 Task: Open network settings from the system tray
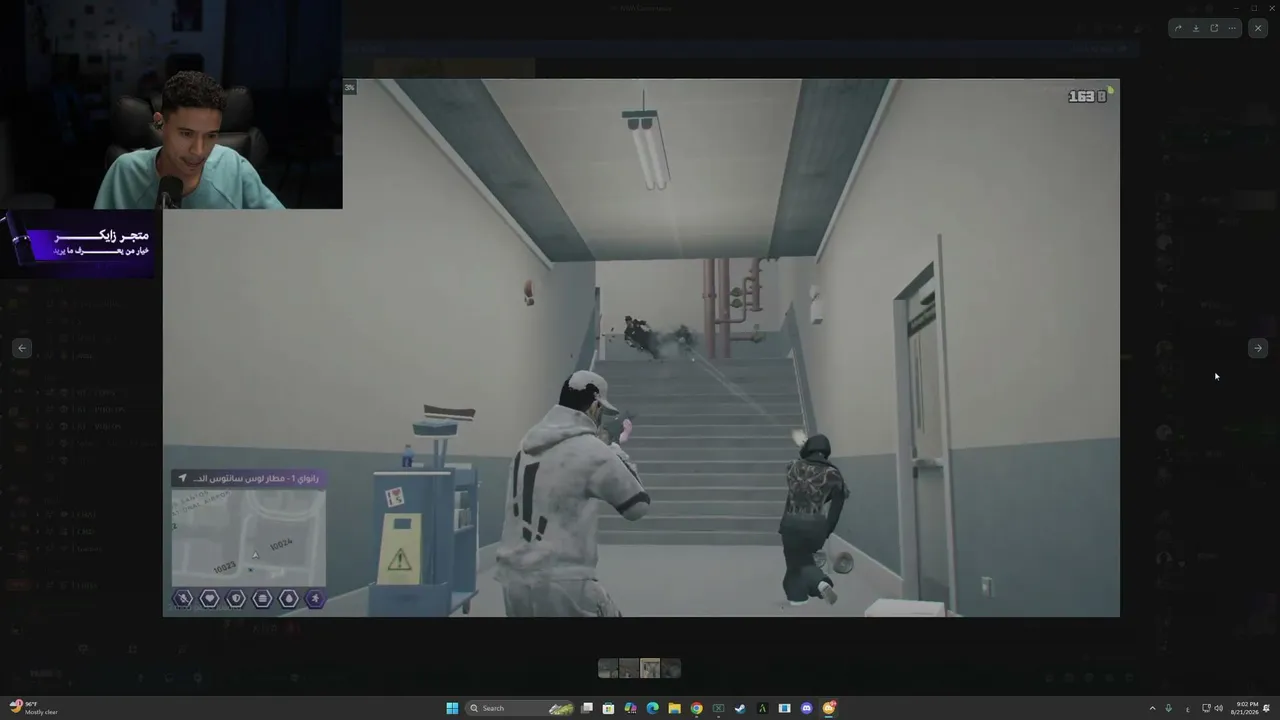click(x=1206, y=708)
